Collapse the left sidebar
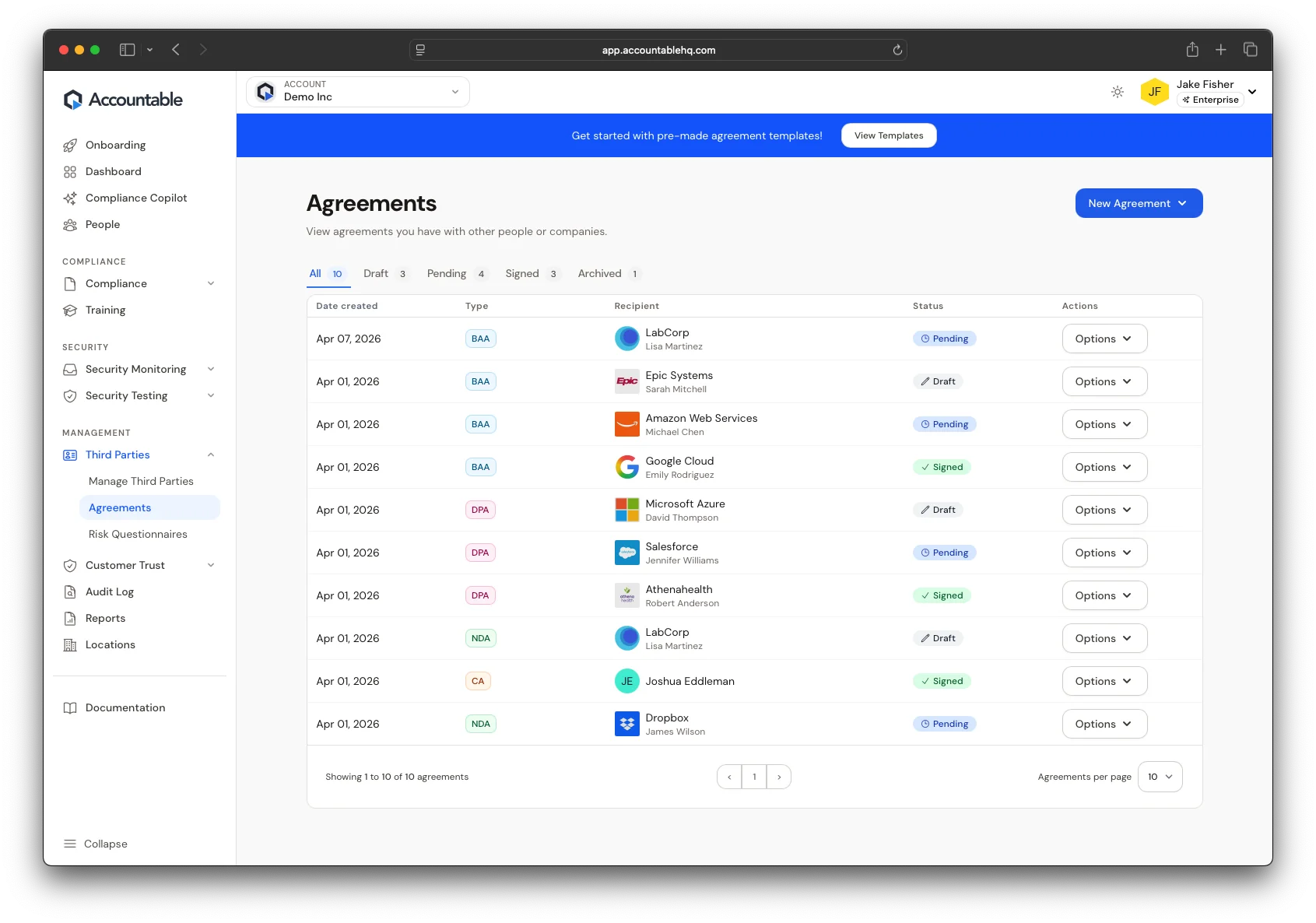The image size is (1316, 923). pyautogui.click(x=95, y=844)
